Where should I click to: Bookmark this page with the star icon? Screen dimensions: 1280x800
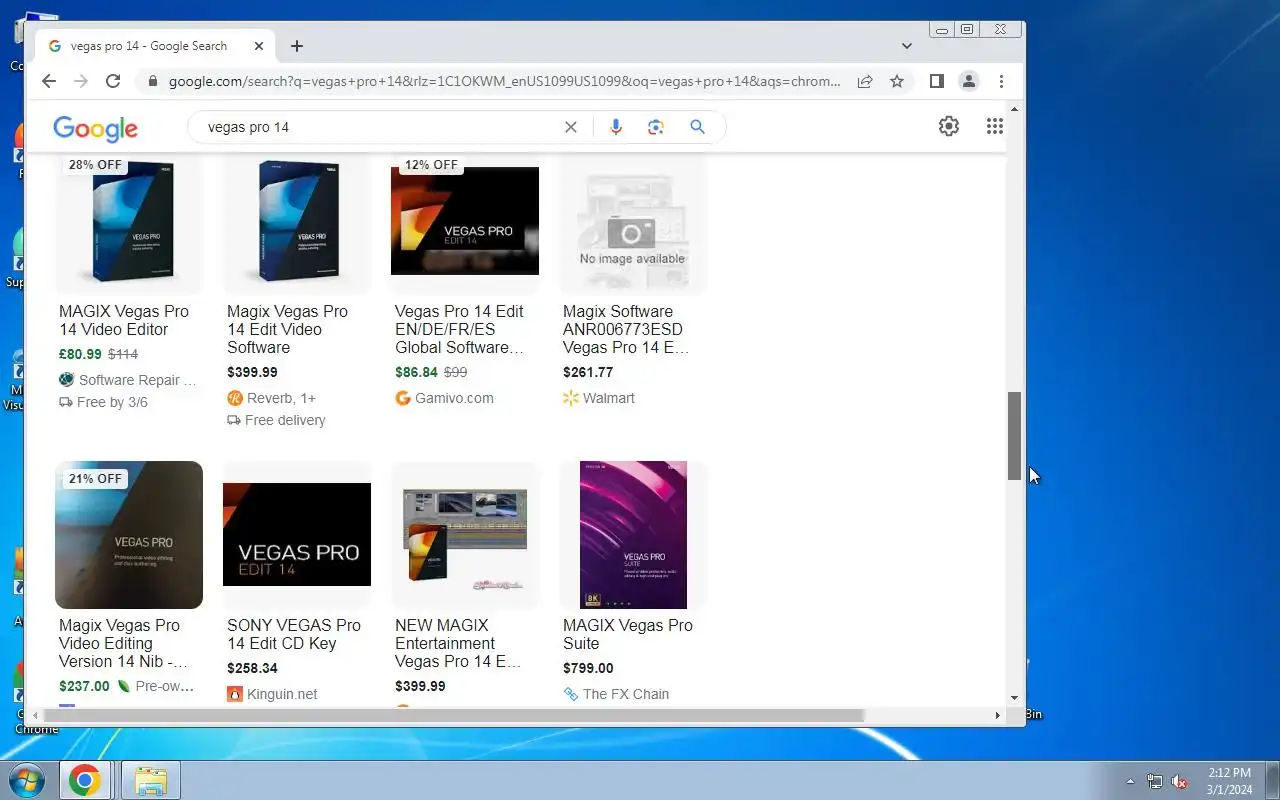click(x=897, y=82)
